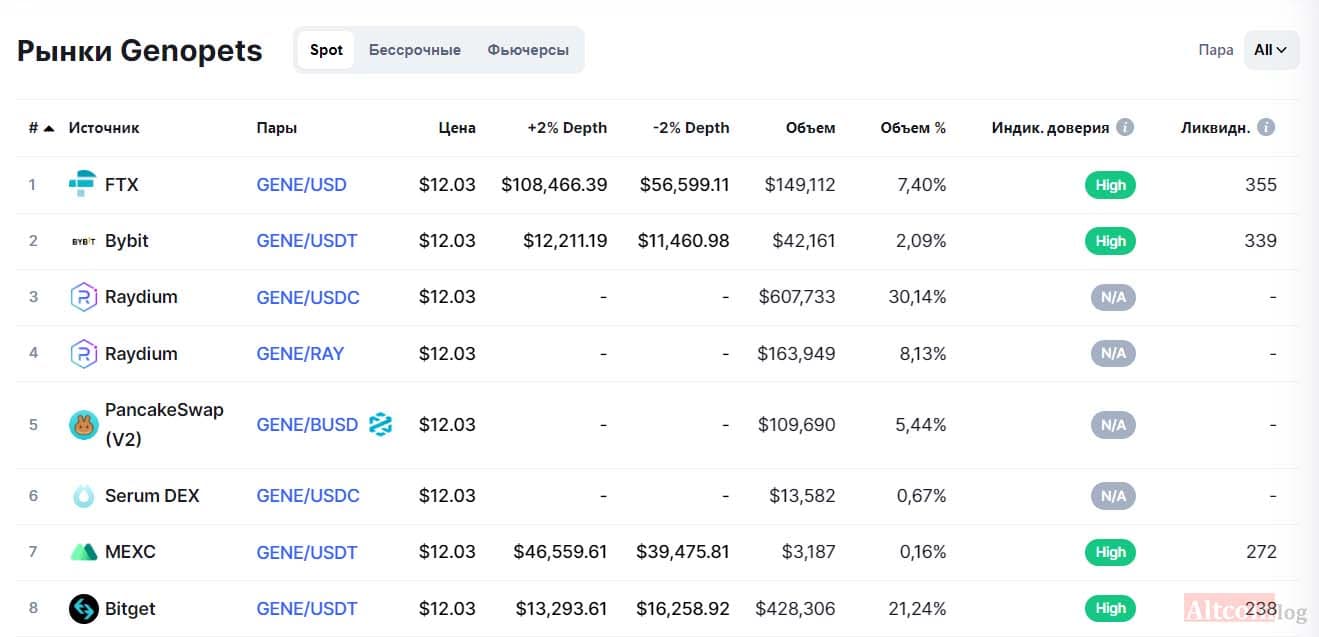Click the info icon next to Ликвидн.
Screen dimensions: 1319x637
(x=1266, y=127)
